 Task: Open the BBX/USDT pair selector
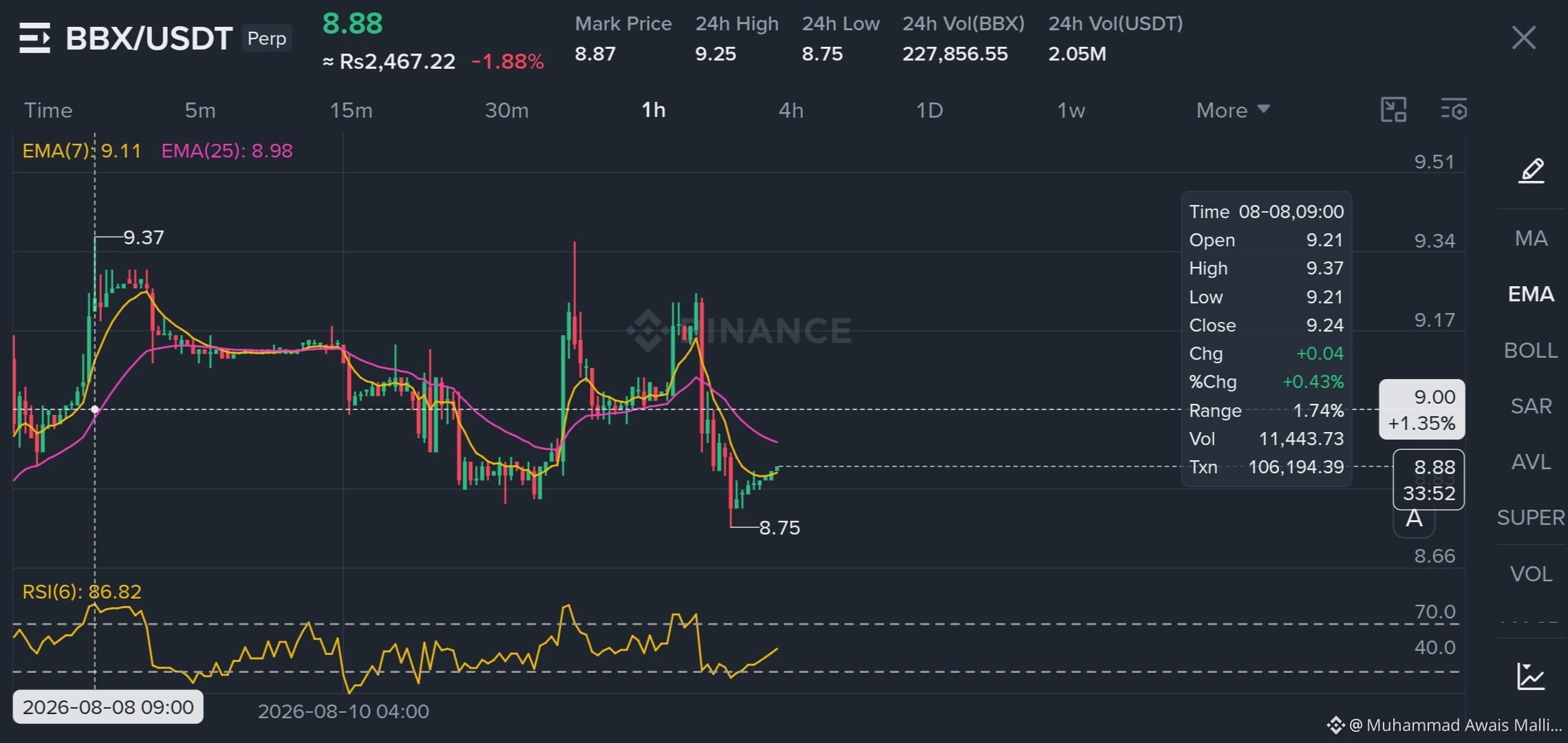pos(149,38)
